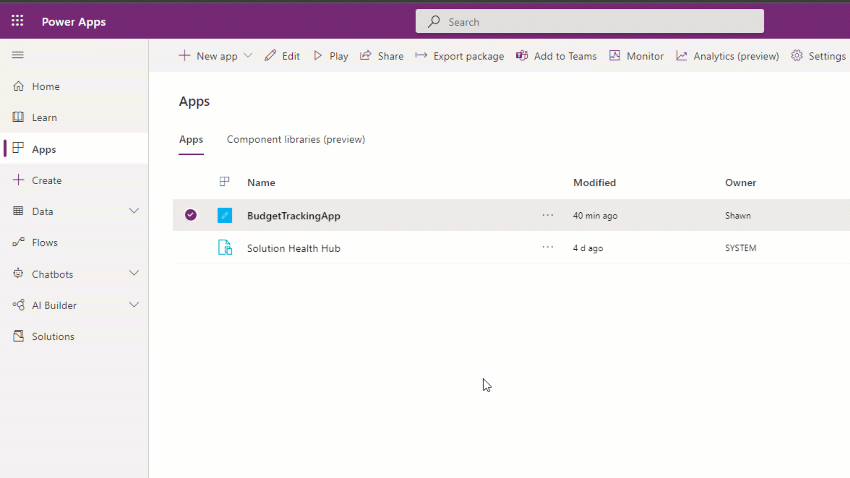Expand the AI Builder chevron

coord(134,305)
